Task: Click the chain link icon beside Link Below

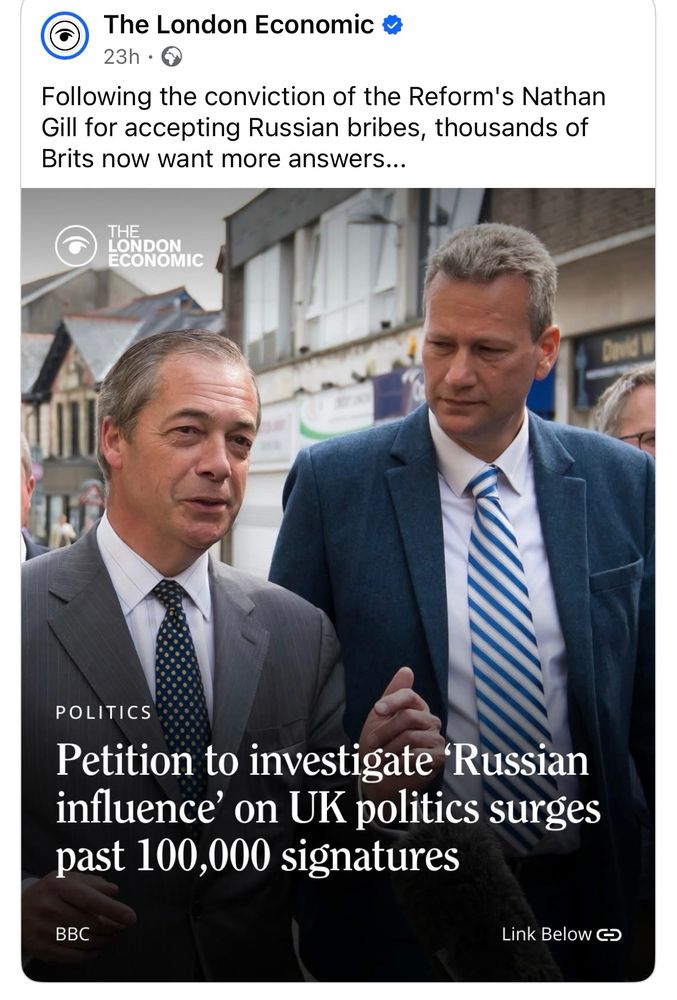Action: pos(608,935)
